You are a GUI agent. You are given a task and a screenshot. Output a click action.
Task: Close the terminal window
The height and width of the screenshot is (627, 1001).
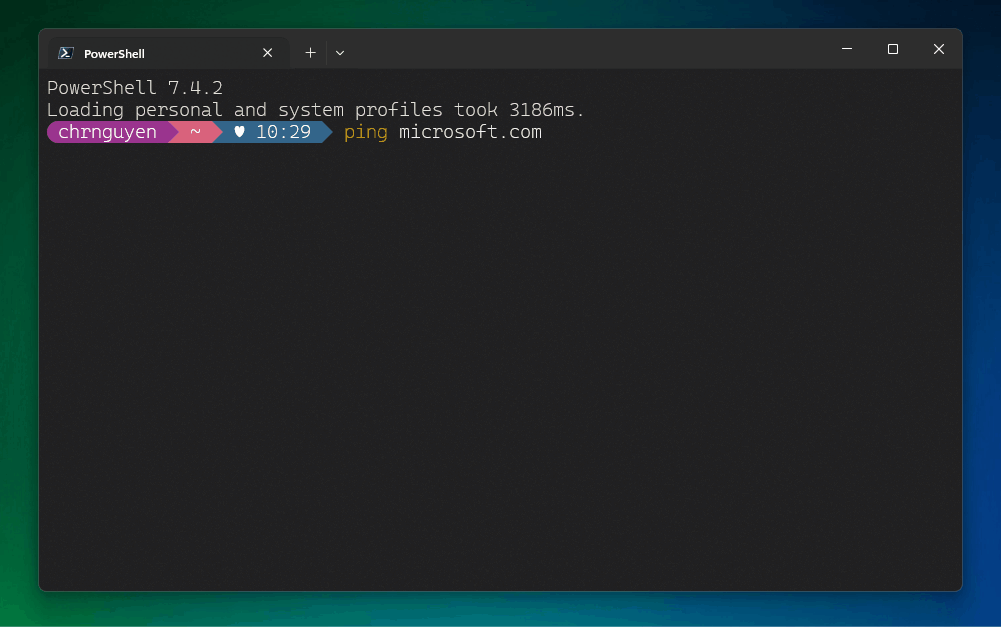939,49
